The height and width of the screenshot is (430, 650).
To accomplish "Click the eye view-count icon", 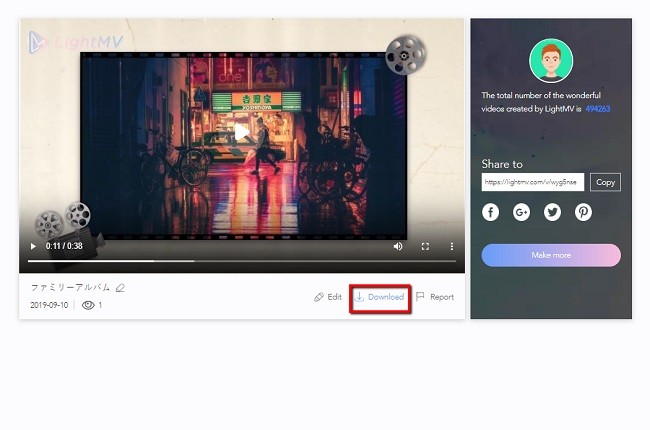I will 88,305.
